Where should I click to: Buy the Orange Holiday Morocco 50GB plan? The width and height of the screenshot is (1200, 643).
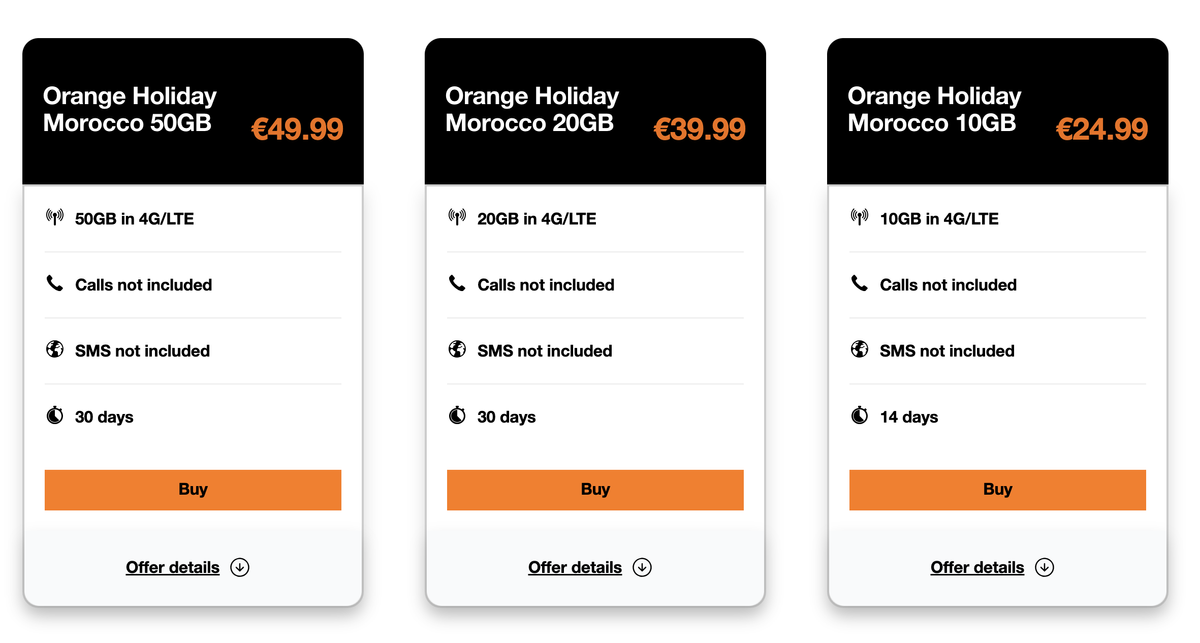[193, 490]
